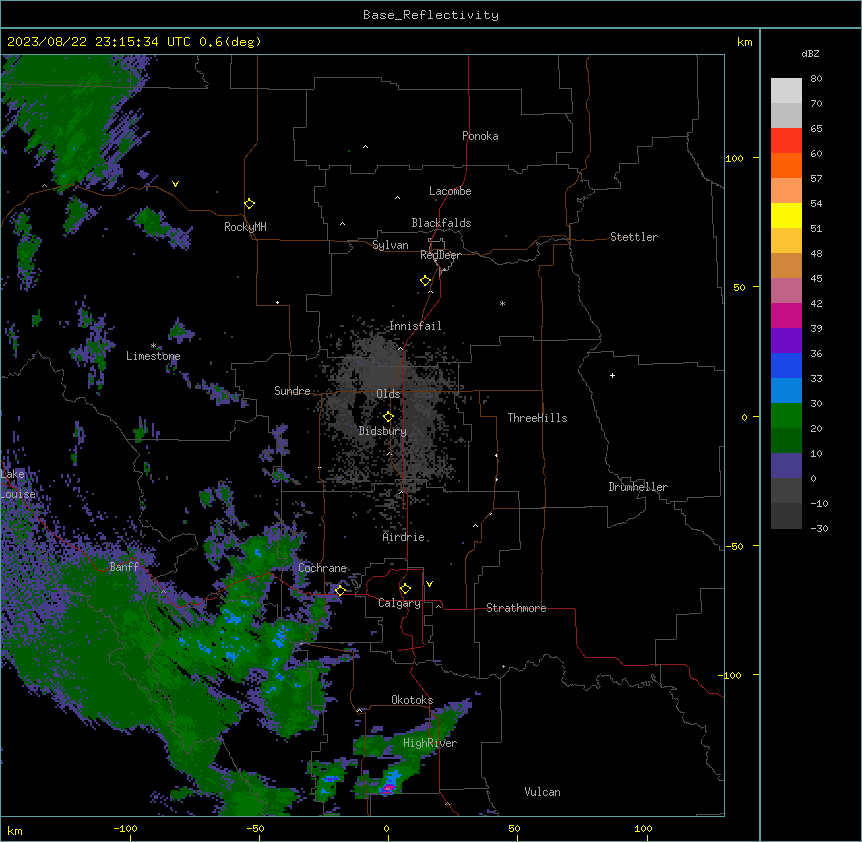Click the Sundre town label
This screenshot has height=842, width=862.
pyautogui.click(x=292, y=391)
